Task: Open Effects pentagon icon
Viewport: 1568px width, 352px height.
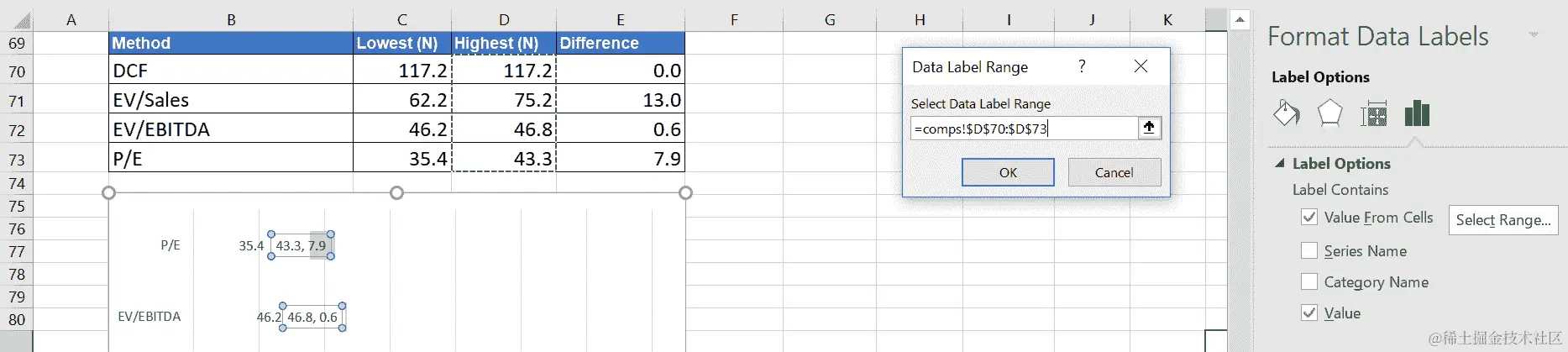Action: click(x=1329, y=113)
